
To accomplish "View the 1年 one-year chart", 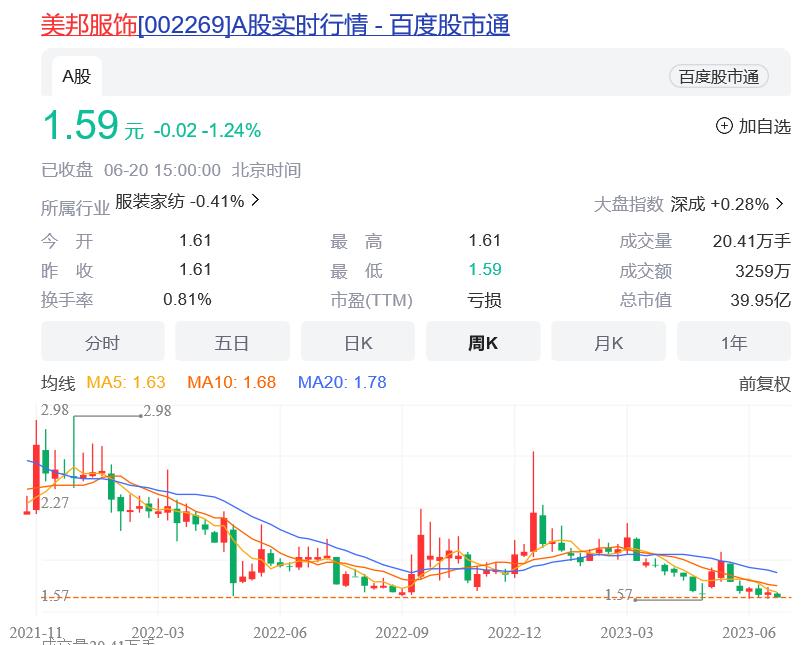I will (x=734, y=341).
